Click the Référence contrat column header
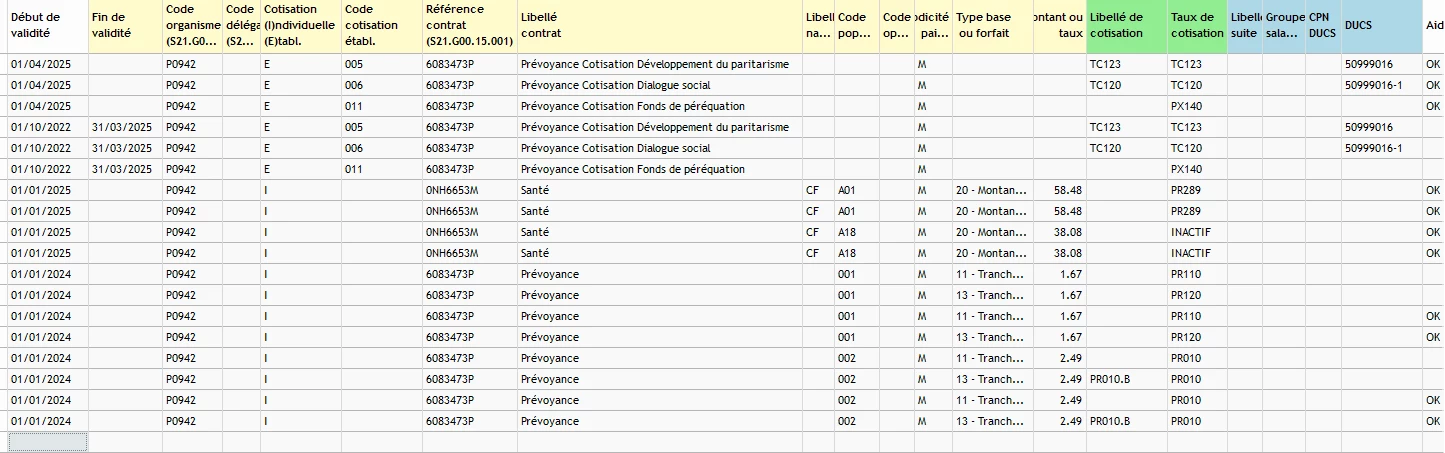Screen dimensions: 1445x453 pyautogui.click(x=468, y=26)
